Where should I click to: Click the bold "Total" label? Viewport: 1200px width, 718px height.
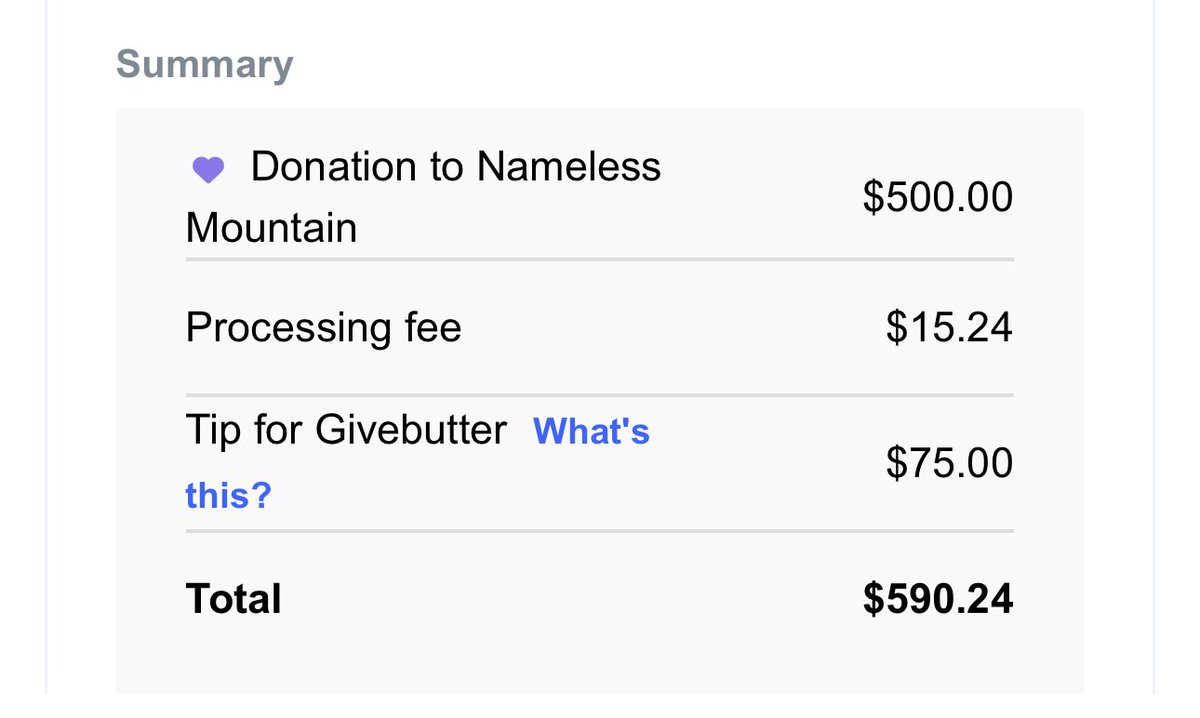233,599
